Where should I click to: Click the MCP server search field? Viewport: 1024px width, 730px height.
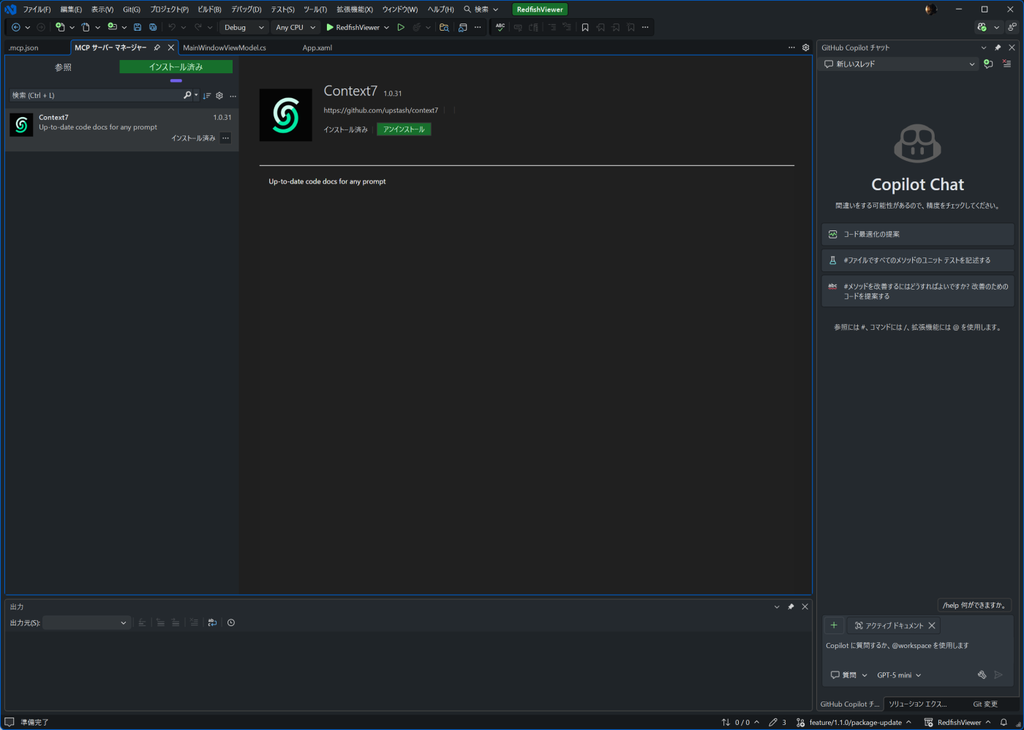pos(95,95)
